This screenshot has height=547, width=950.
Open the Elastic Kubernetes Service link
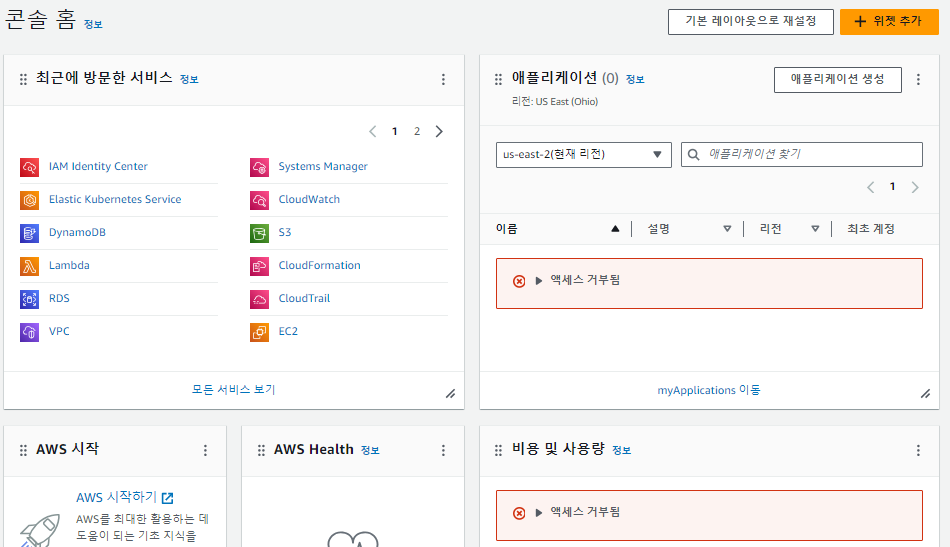pos(115,199)
